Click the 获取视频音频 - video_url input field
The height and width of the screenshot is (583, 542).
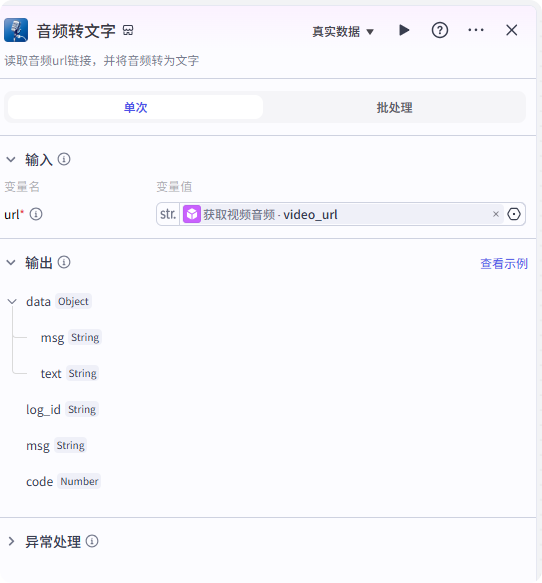click(x=341, y=214)
